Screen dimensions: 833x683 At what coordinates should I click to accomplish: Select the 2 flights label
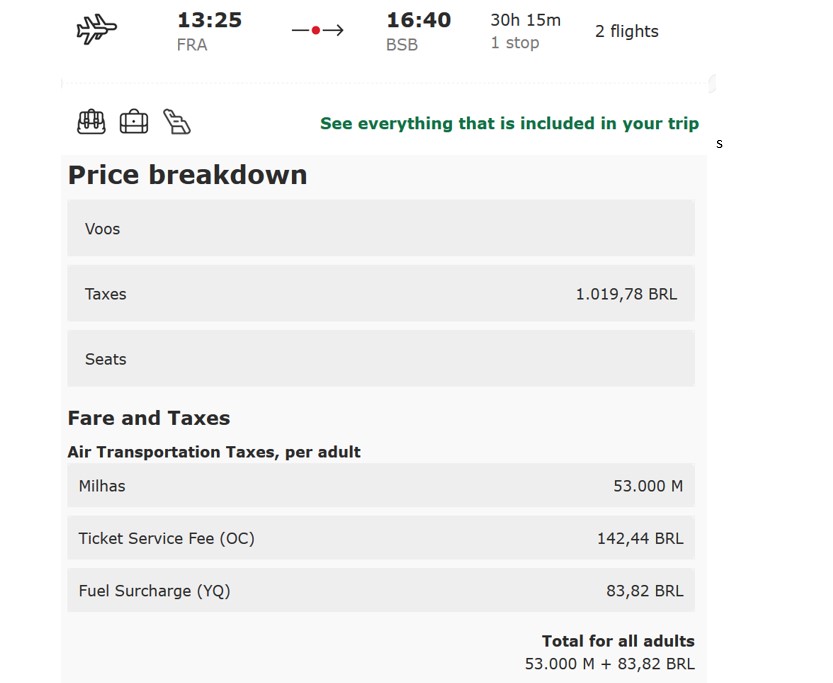[x=626, y=31]
